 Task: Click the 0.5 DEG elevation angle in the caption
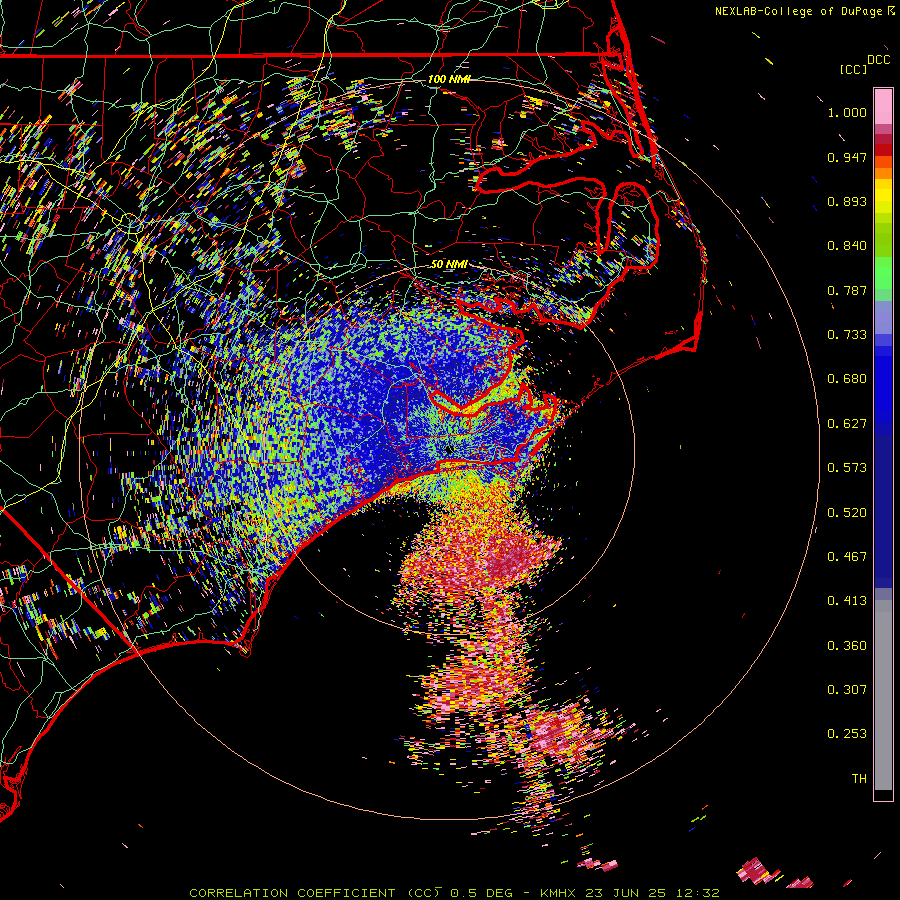481,893
